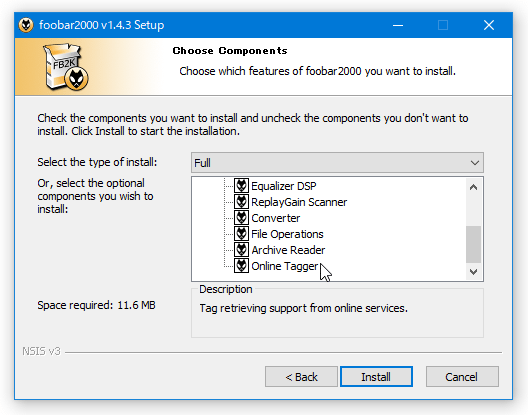The image size is (528, 415).
Task: Toggle the ReplayGain Scanner component checkbox
Action: 241,201
